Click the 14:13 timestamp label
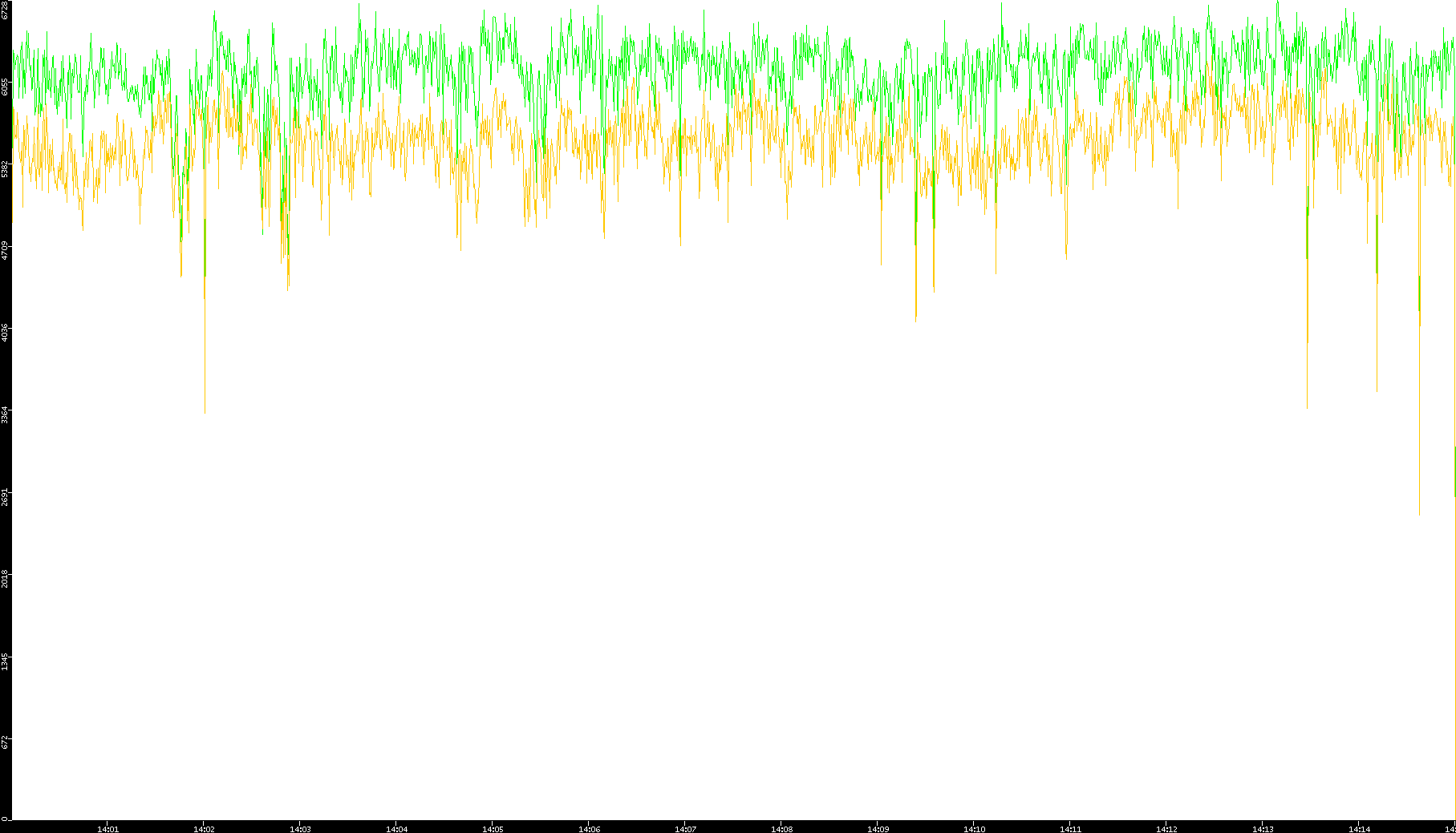Screen dimensions: 1456x833 1263,828
